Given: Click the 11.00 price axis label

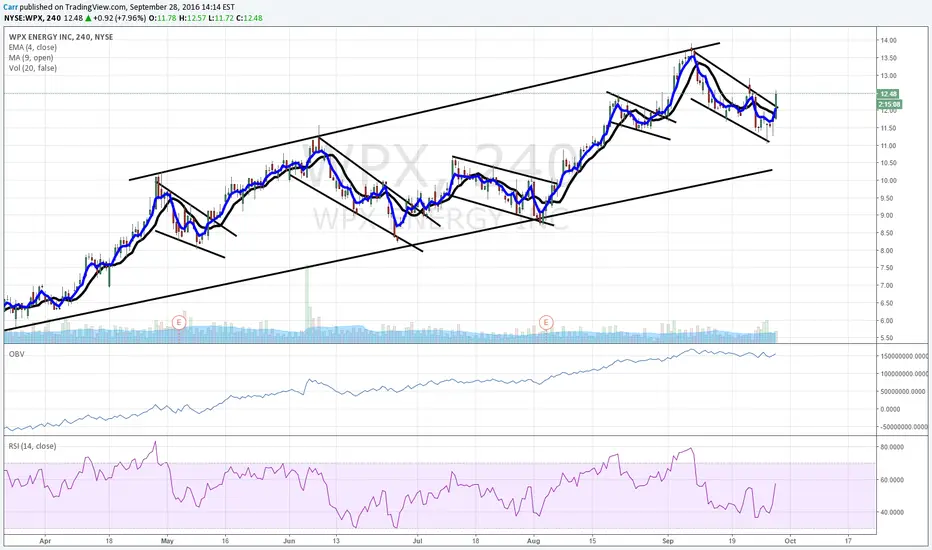Looking at the screenshot, I should (x=889, y=146).
